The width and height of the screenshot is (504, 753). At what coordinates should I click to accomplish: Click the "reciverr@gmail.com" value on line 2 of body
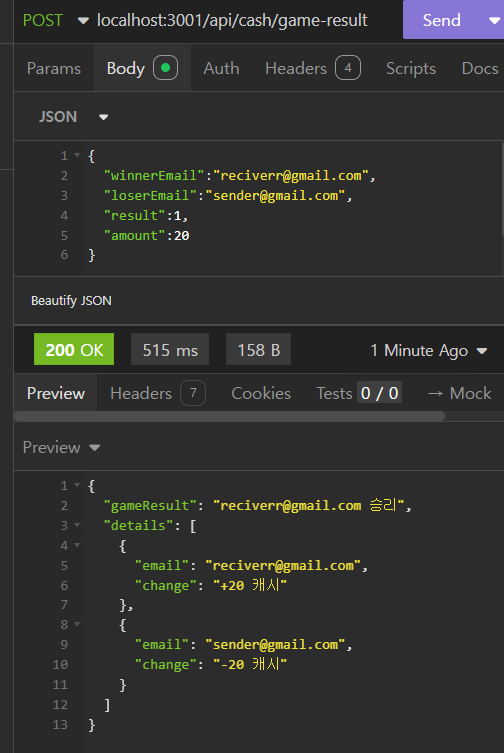coord(291,176)
